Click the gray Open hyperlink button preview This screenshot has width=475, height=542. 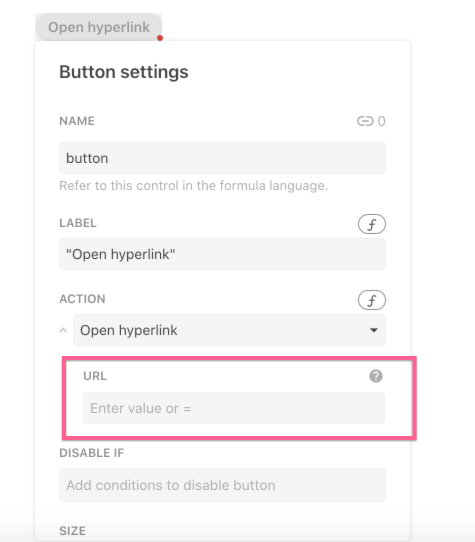click(x=99, y=27)
